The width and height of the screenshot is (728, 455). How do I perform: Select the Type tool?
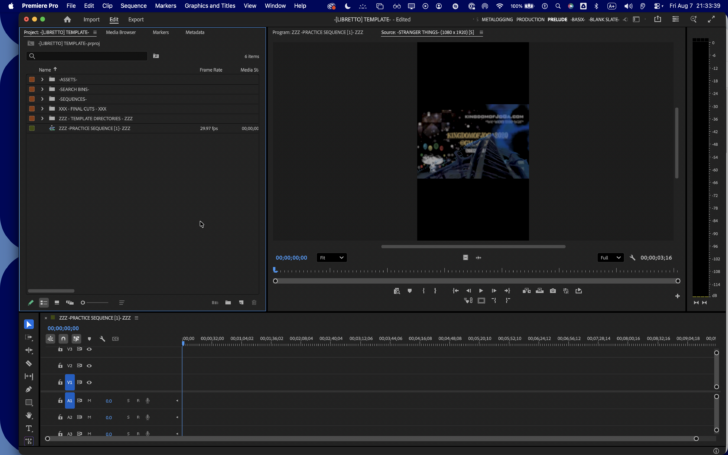pyautogui.click(x=29, y=429)
